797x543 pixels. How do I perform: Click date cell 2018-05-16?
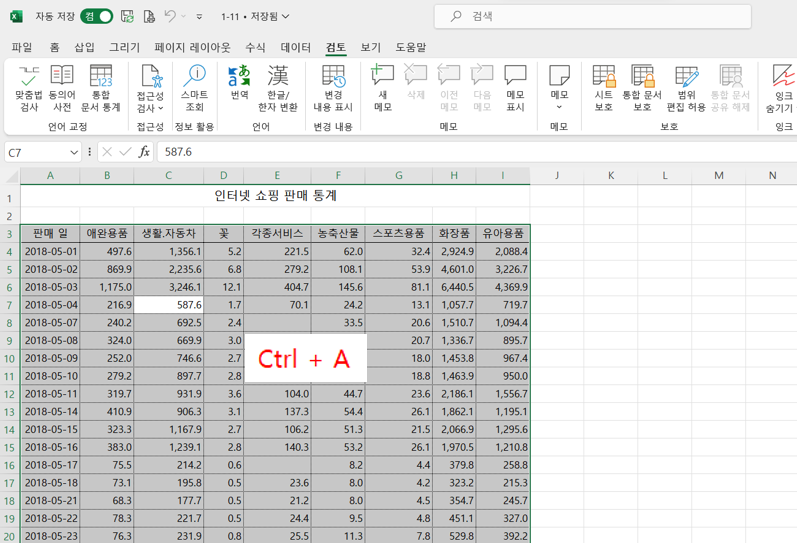click(x=50, y=447)
